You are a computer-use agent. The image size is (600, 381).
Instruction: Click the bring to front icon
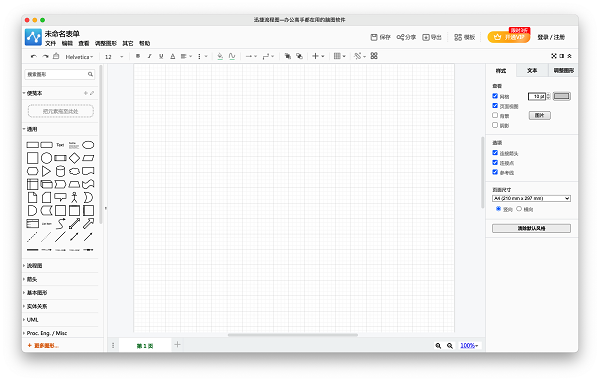288,56
